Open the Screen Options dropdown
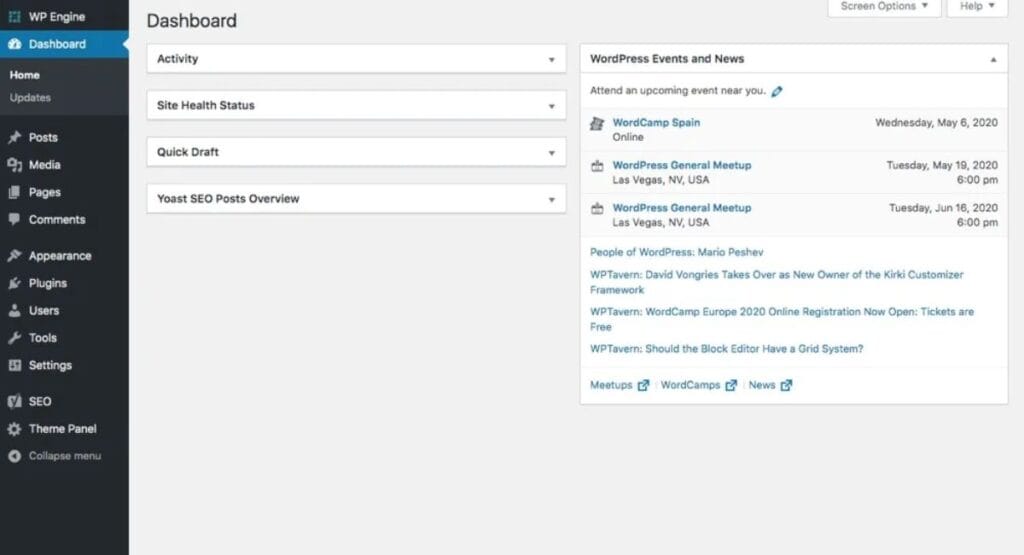This screenshot has width=1024, height=555. pyautogui.click(x=884, y=7)
